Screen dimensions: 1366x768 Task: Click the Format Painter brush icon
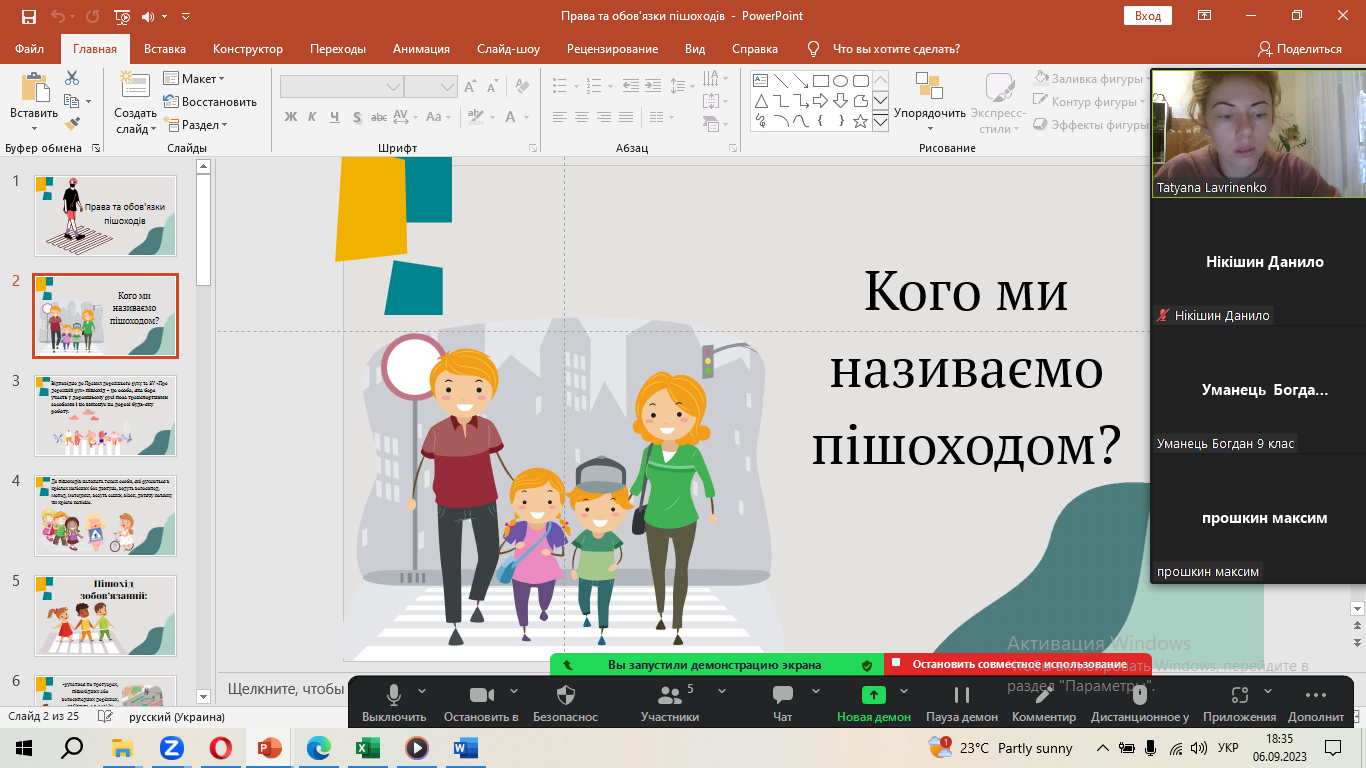(x=72, y=124)
